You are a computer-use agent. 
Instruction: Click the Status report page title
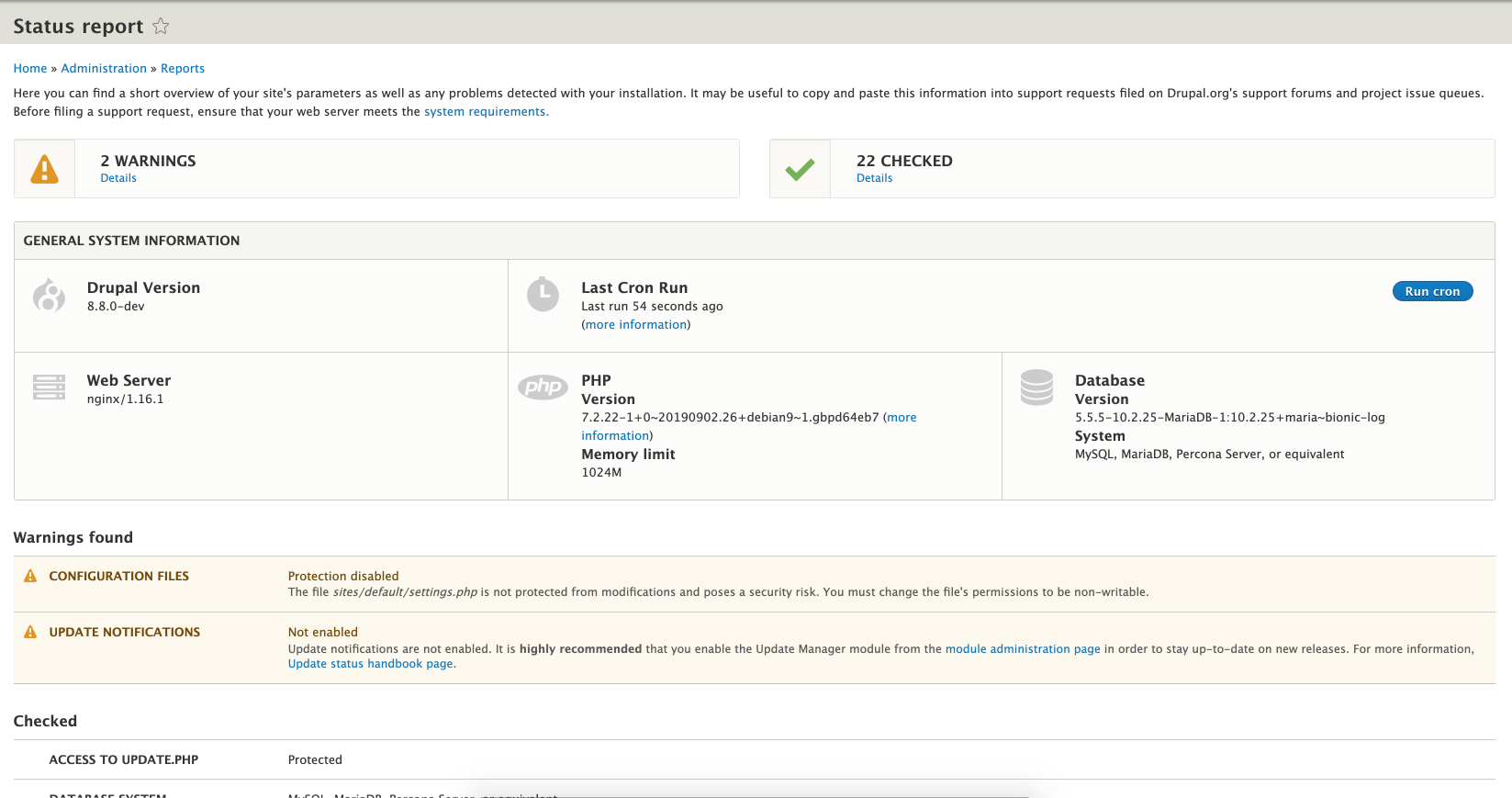[78, 26]
